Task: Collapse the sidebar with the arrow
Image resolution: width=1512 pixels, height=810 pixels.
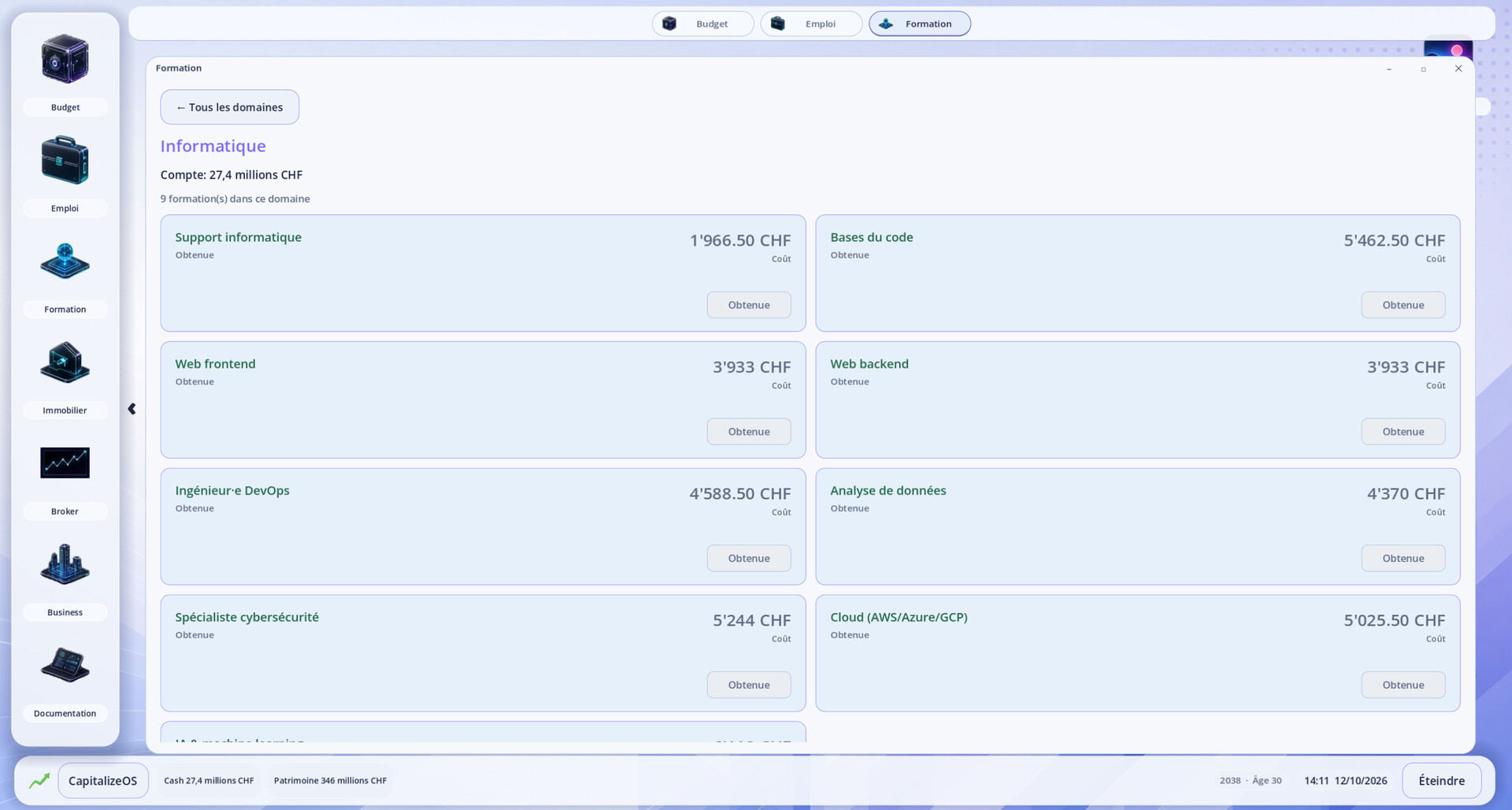Action: click(x=132, y=409)
